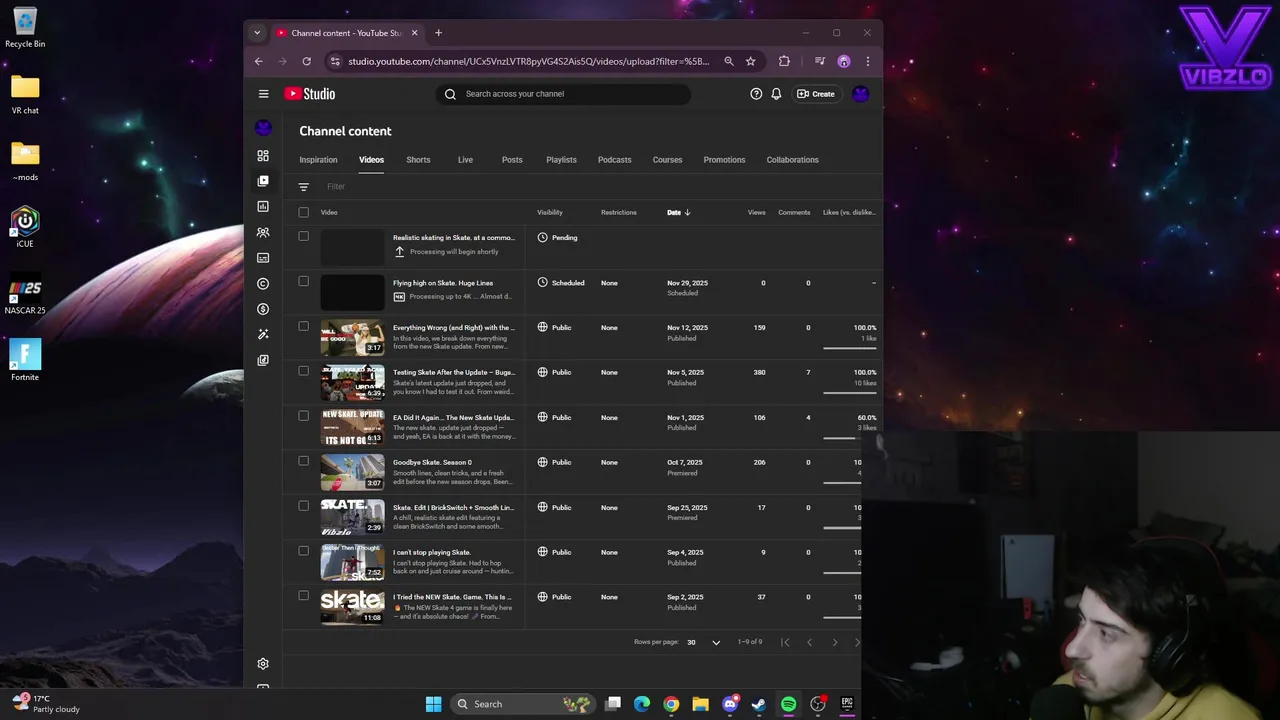Viewport: 1280px width, 720px height.
Task: Open Settings gear in the Studio sidebar
Action: click(x=263, y=664)
